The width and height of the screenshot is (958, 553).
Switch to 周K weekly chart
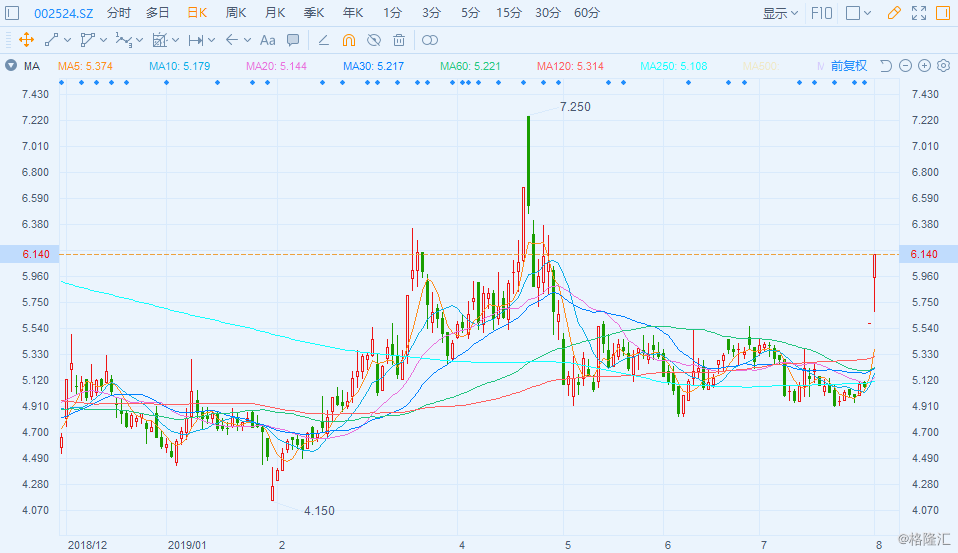[236, 13]
